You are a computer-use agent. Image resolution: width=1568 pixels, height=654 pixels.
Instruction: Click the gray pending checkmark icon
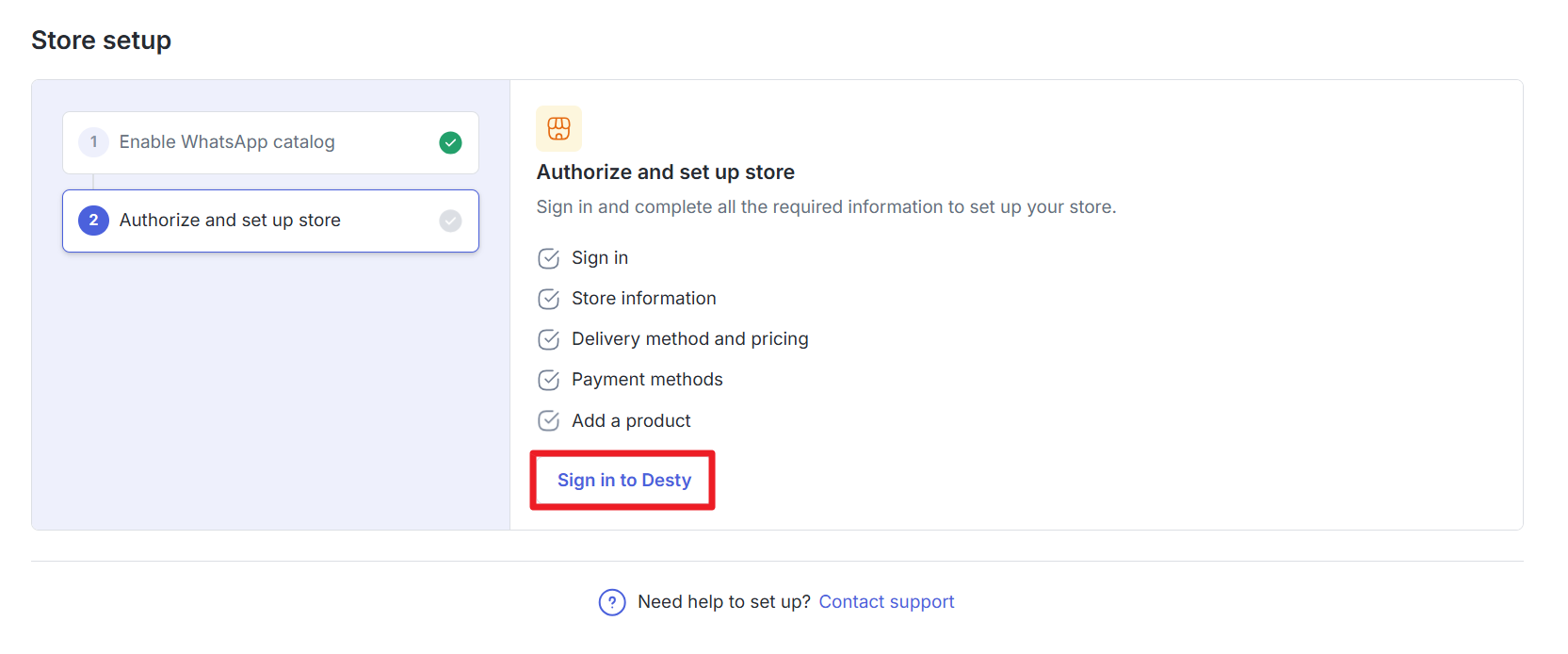(450, 221)
